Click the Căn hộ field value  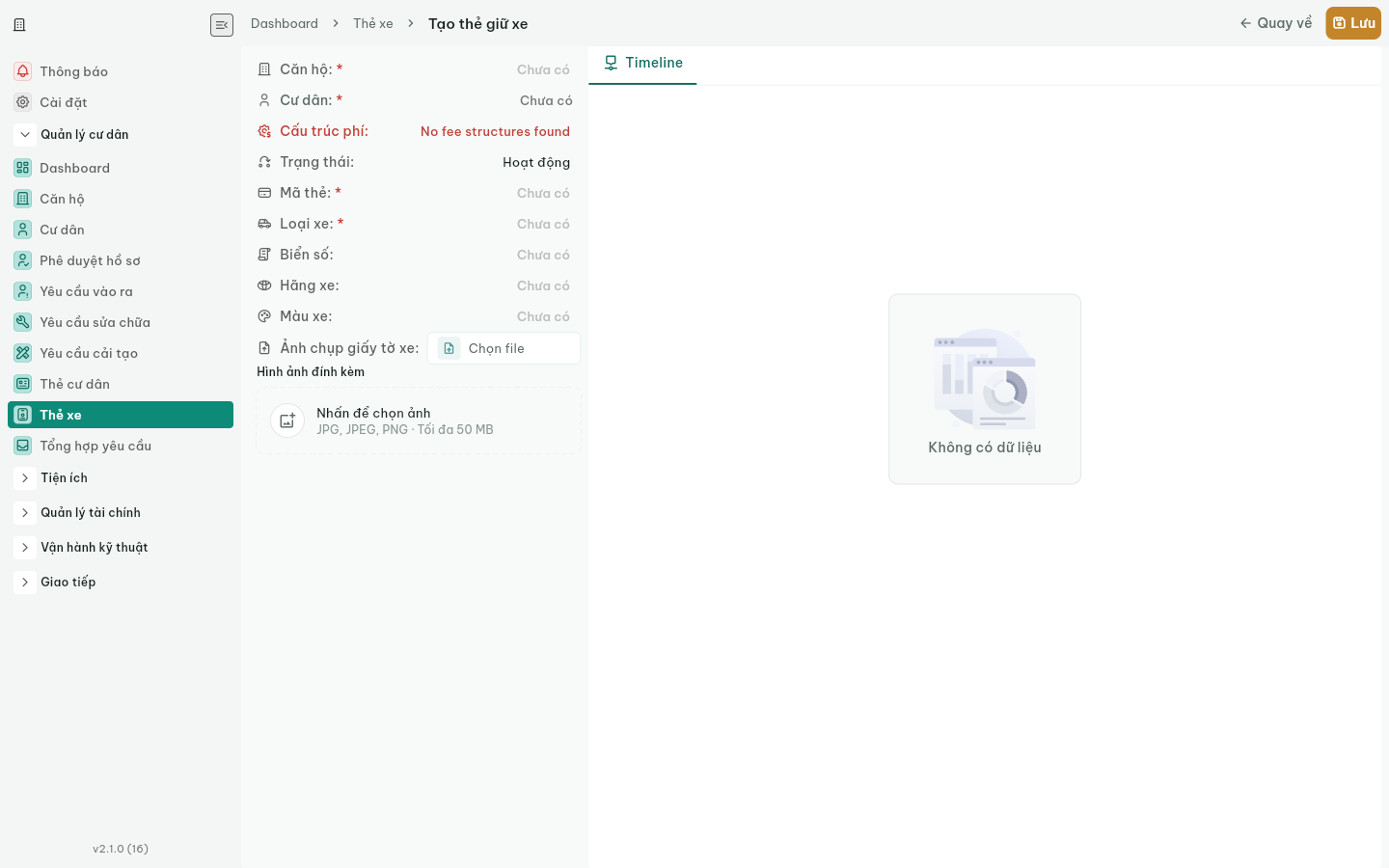coord(543,69)
